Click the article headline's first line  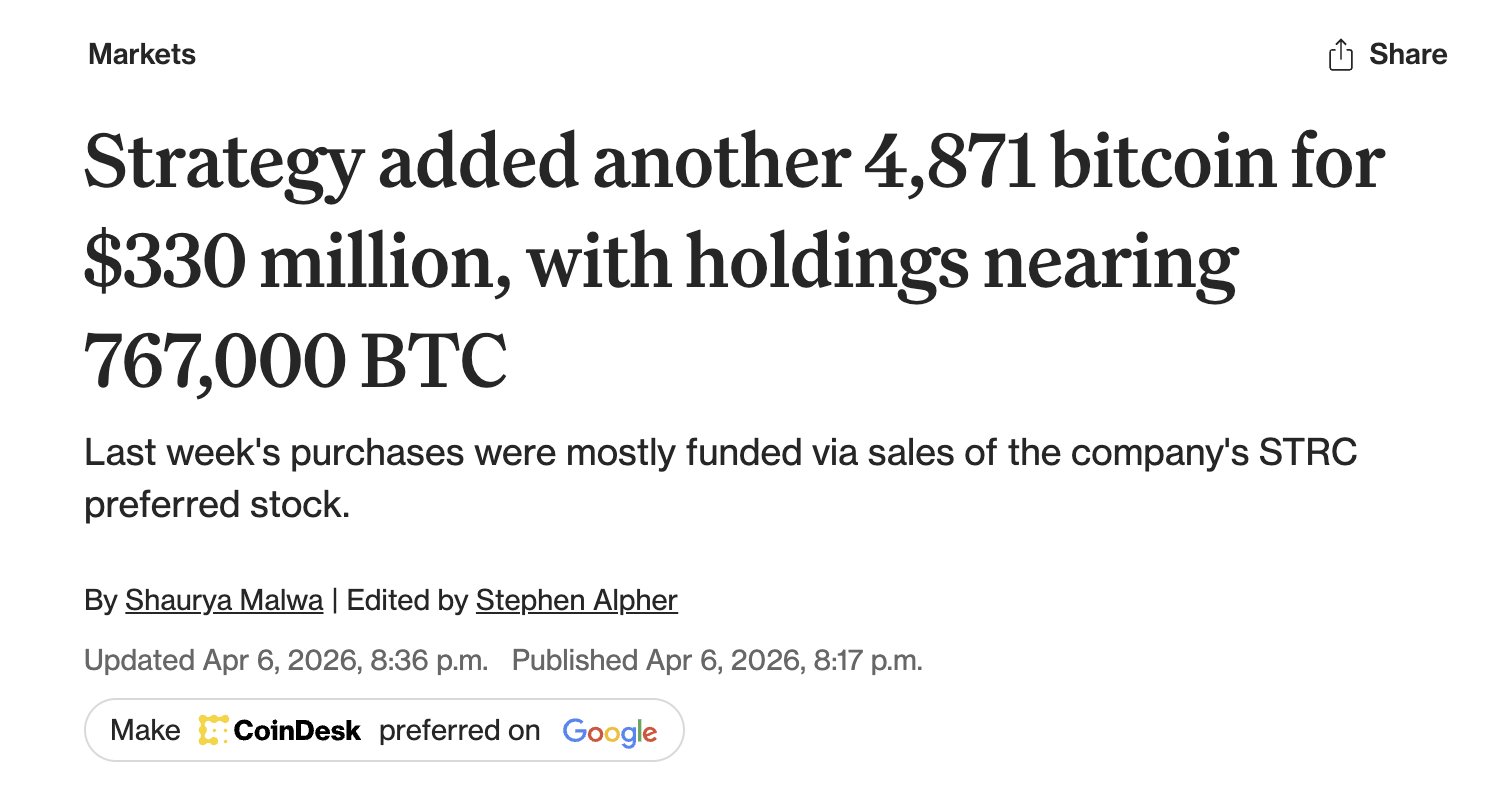(733, 163)
